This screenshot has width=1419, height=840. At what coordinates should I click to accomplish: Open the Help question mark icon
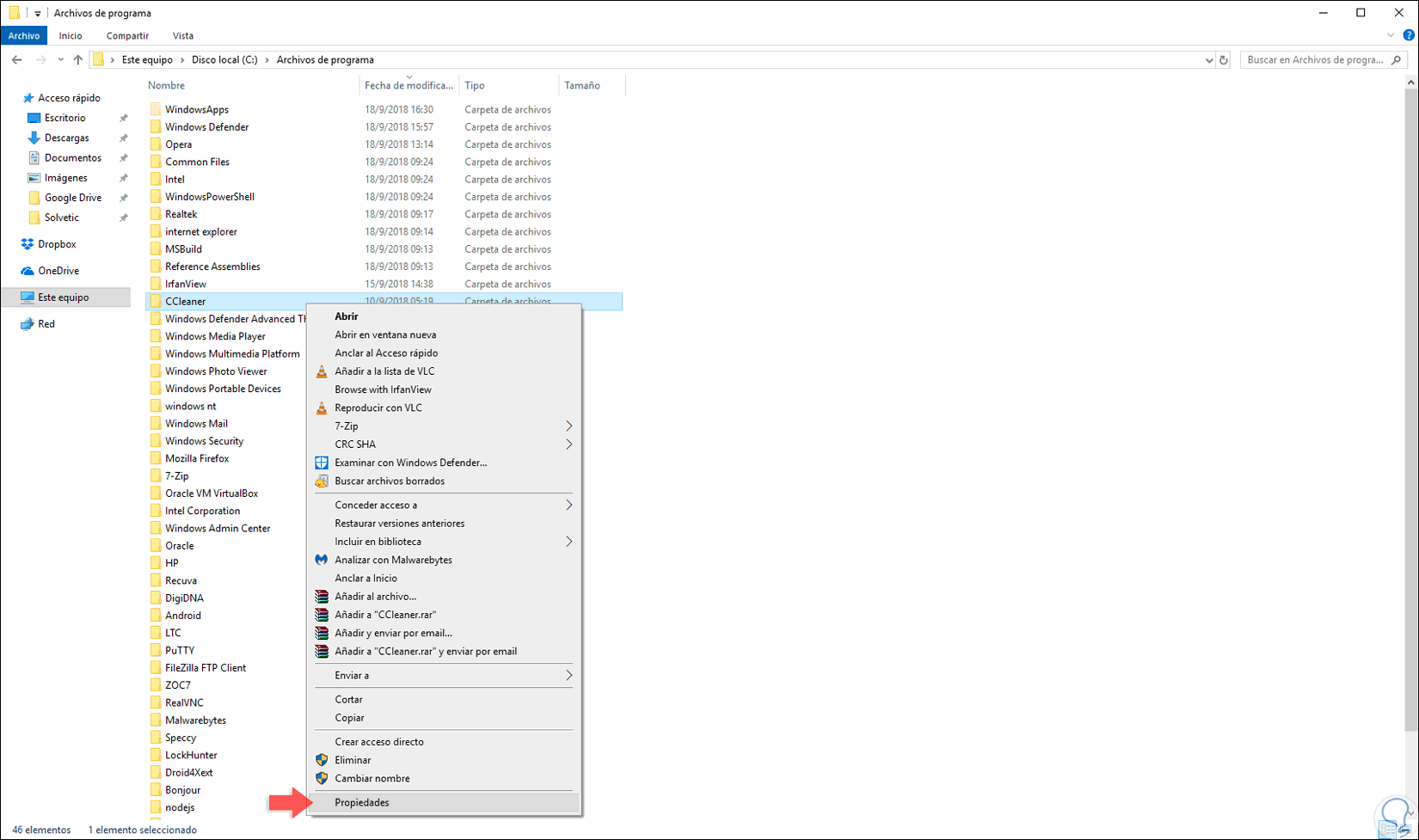point(1409,35)
